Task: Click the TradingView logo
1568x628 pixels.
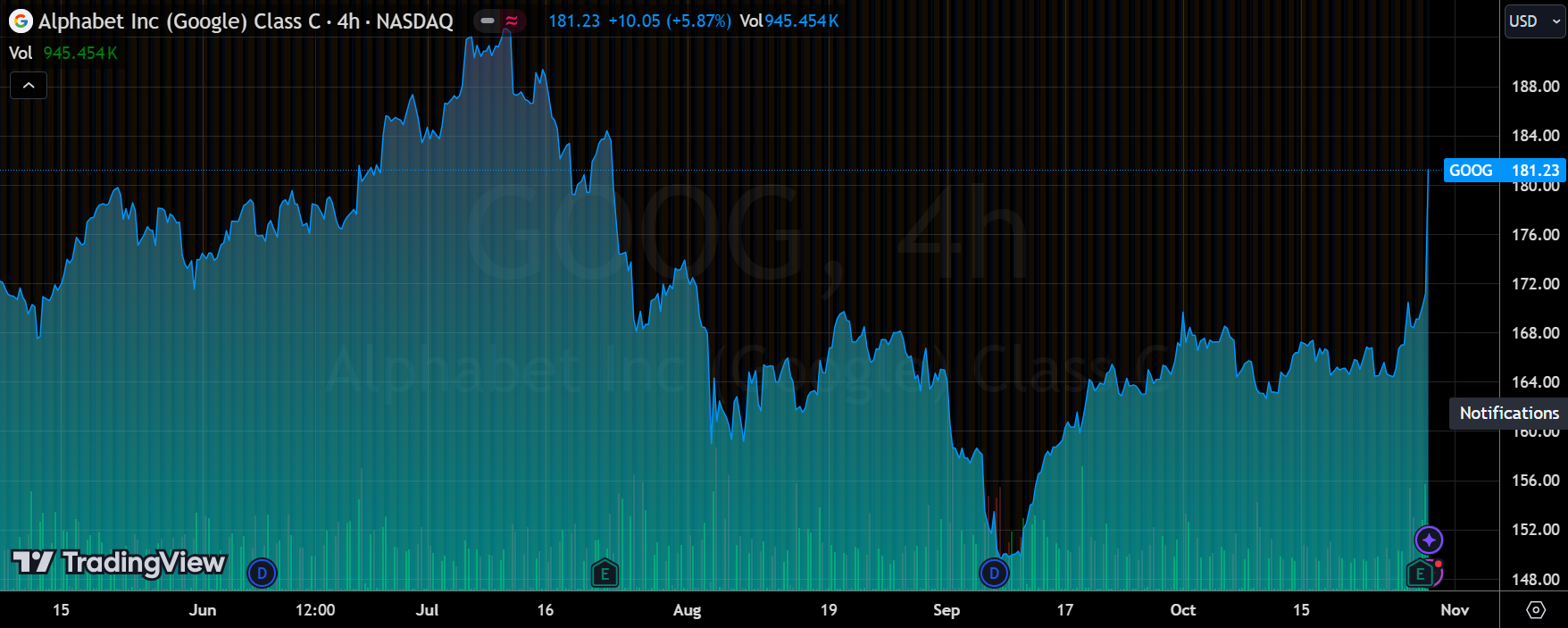Action: [x=118, y=562]
